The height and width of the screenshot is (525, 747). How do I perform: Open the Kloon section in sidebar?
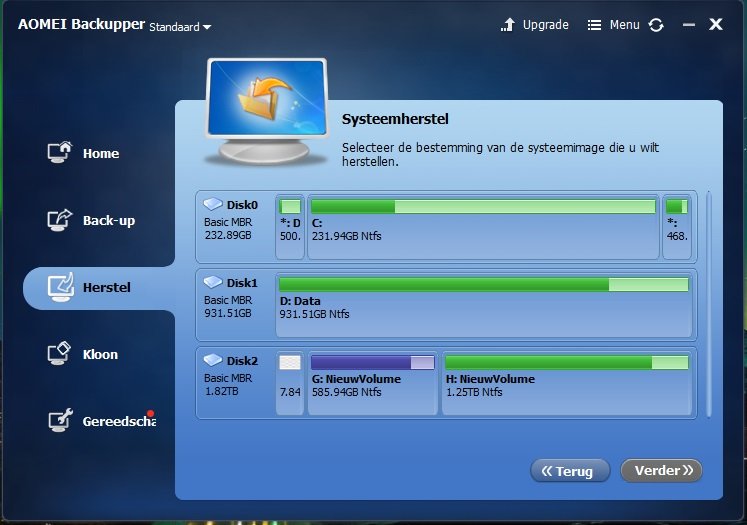(83, 354)
